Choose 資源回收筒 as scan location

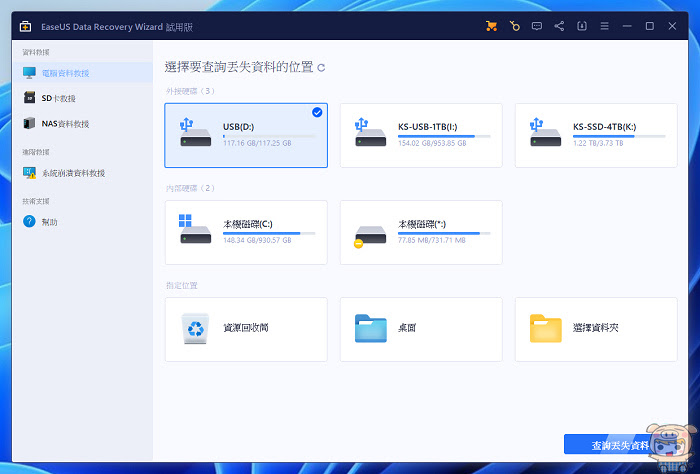246,329
